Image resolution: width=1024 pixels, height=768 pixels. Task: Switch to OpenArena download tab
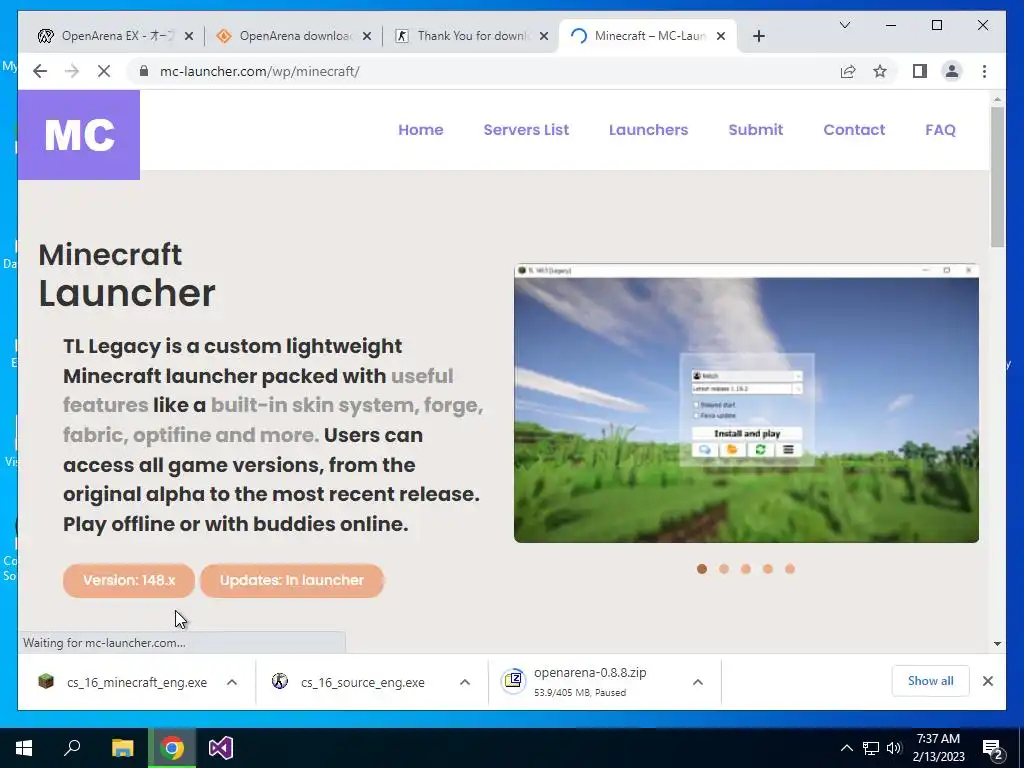pos(294,36)
